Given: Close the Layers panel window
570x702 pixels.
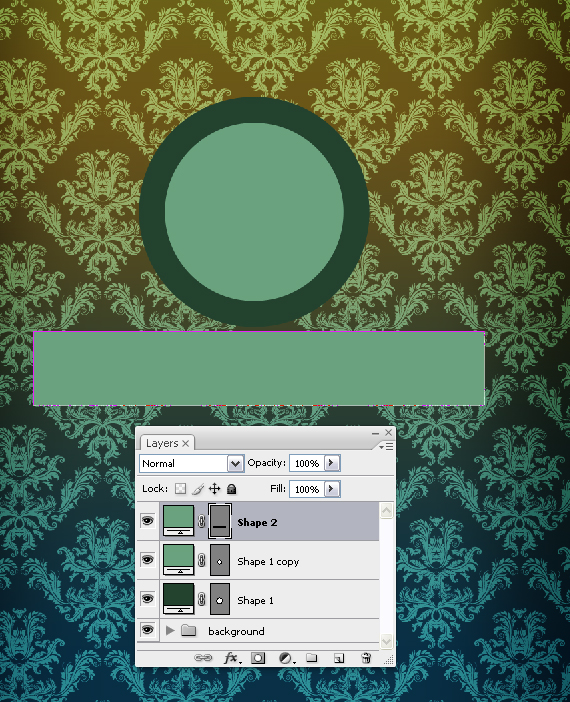Looking at the screenshot, I should [x=389, y=432].
